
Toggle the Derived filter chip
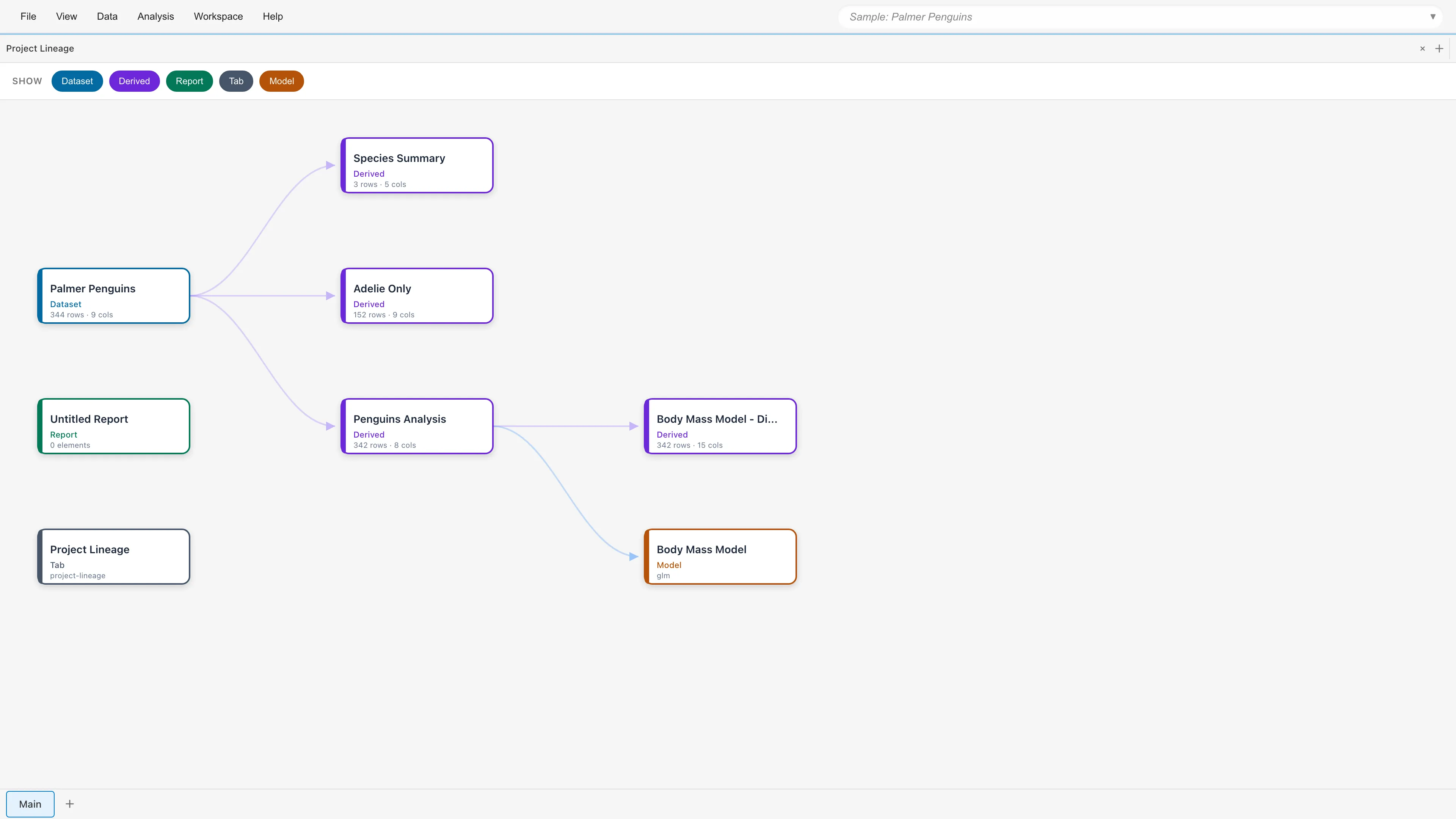[134, 81]
